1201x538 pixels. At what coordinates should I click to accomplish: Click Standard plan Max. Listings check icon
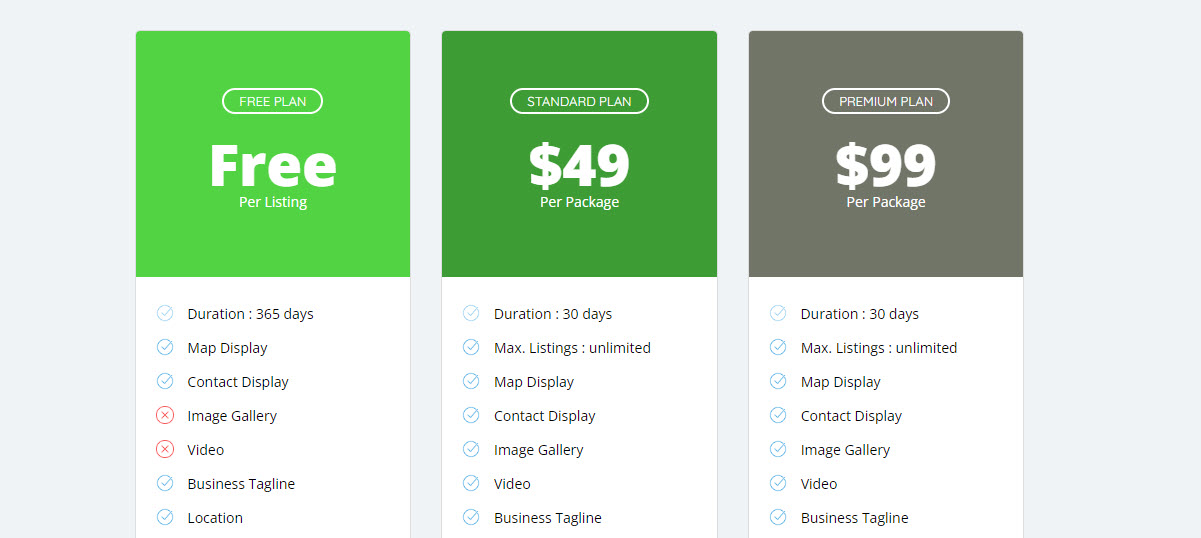click(471, 347)
